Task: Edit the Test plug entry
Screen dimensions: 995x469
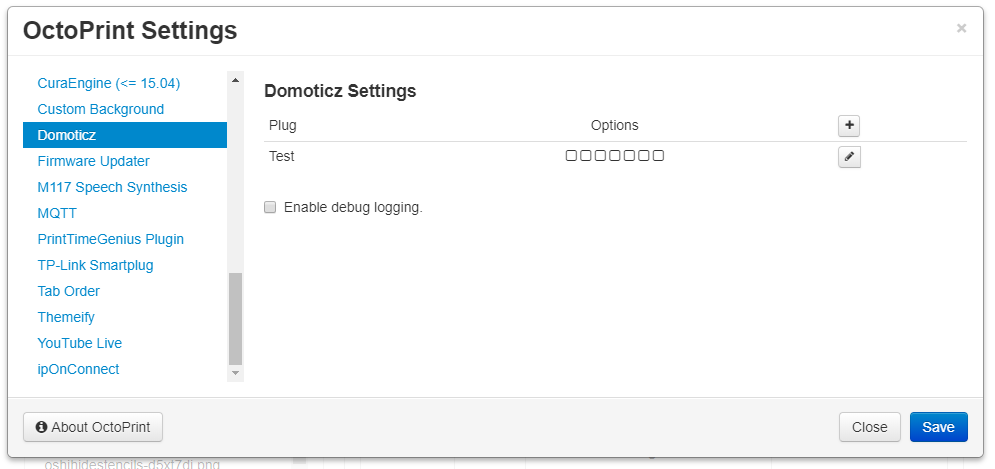Action: point(849,157)
